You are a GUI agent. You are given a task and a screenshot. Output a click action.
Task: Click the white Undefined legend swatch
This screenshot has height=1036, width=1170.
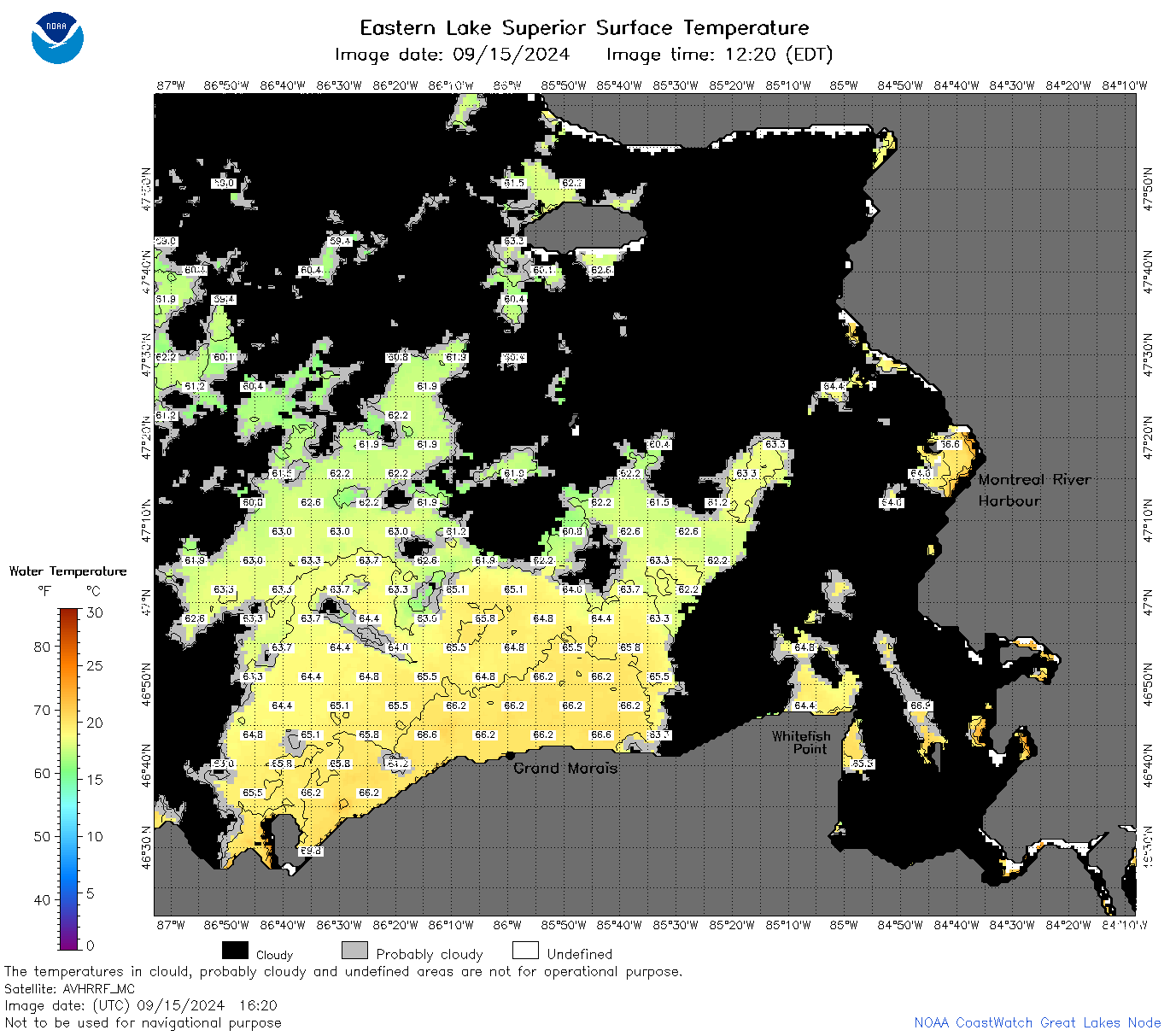pos(525,951)
